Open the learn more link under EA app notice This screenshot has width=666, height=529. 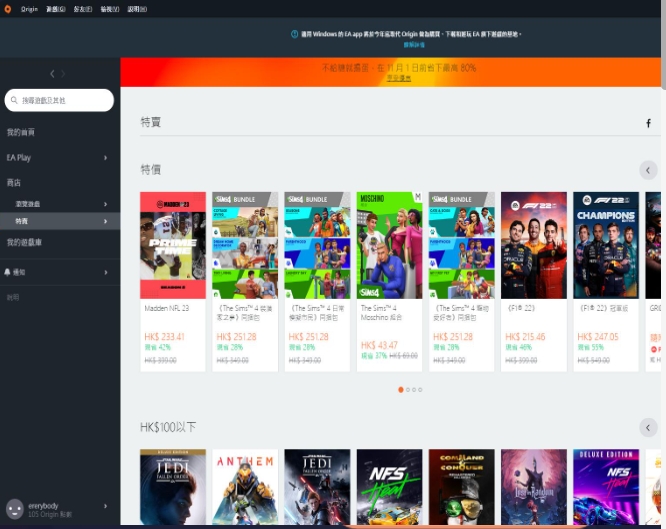[414, 45]
